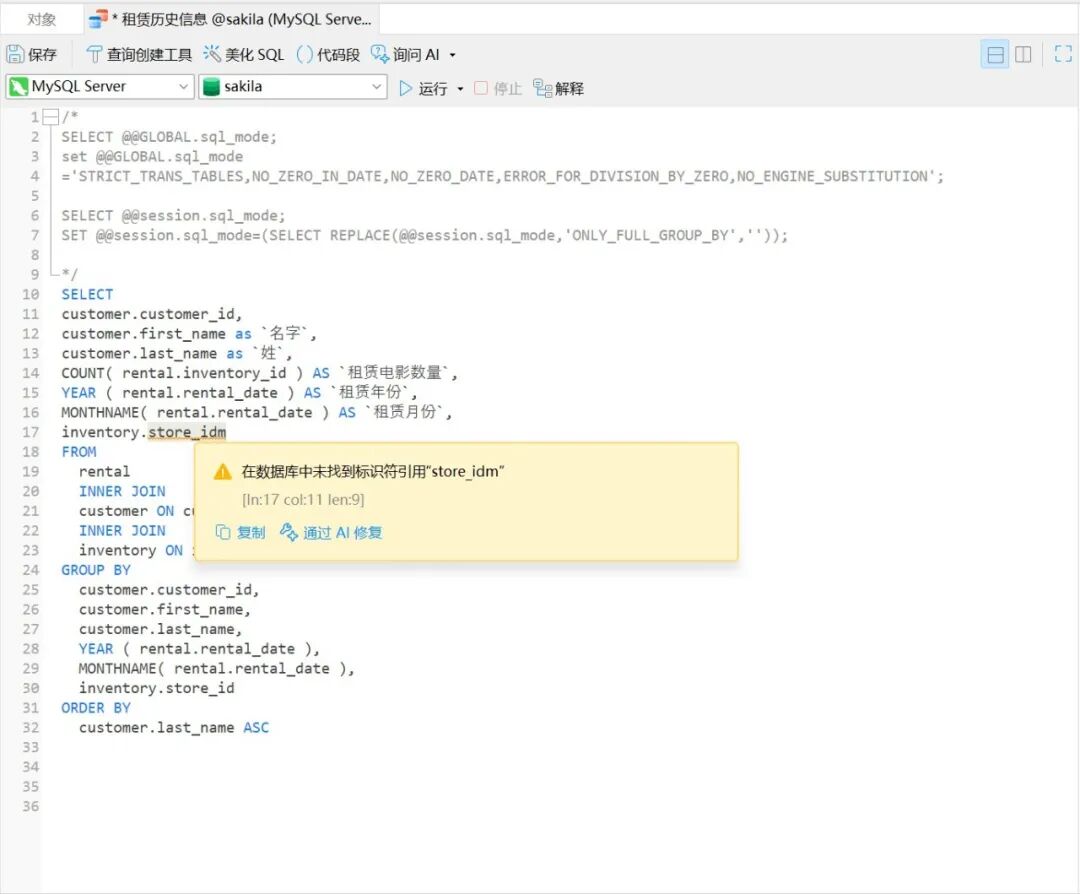Click rental table name on line 19
This screenshot has height=894, width=1080.
pos(104,472)
